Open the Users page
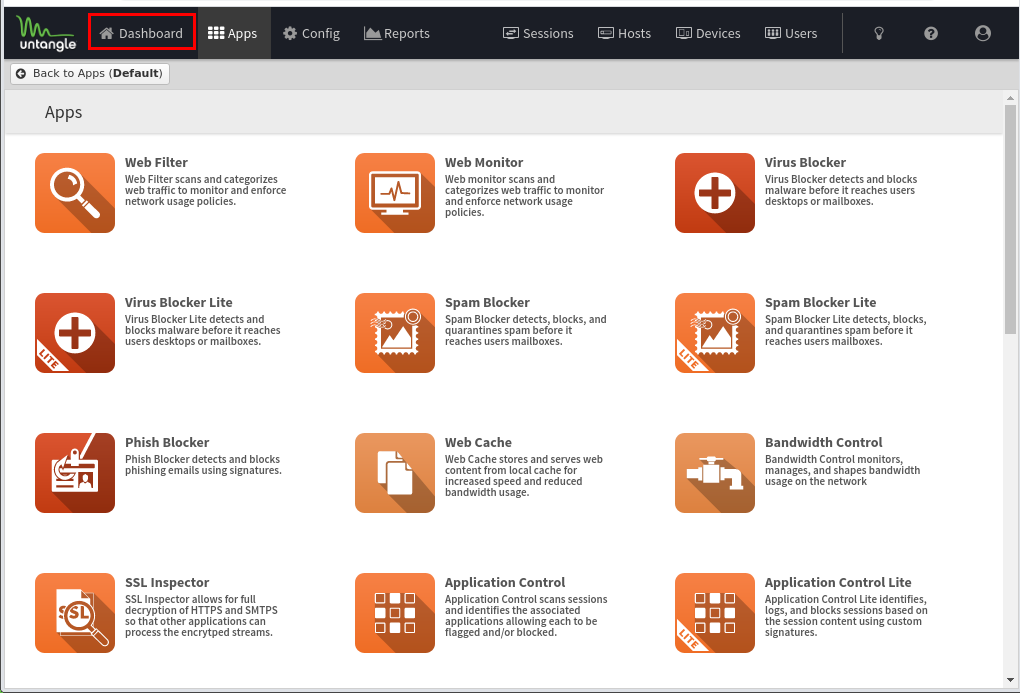The width and height of the screenshot is (1020, 693). coord(791,33)
